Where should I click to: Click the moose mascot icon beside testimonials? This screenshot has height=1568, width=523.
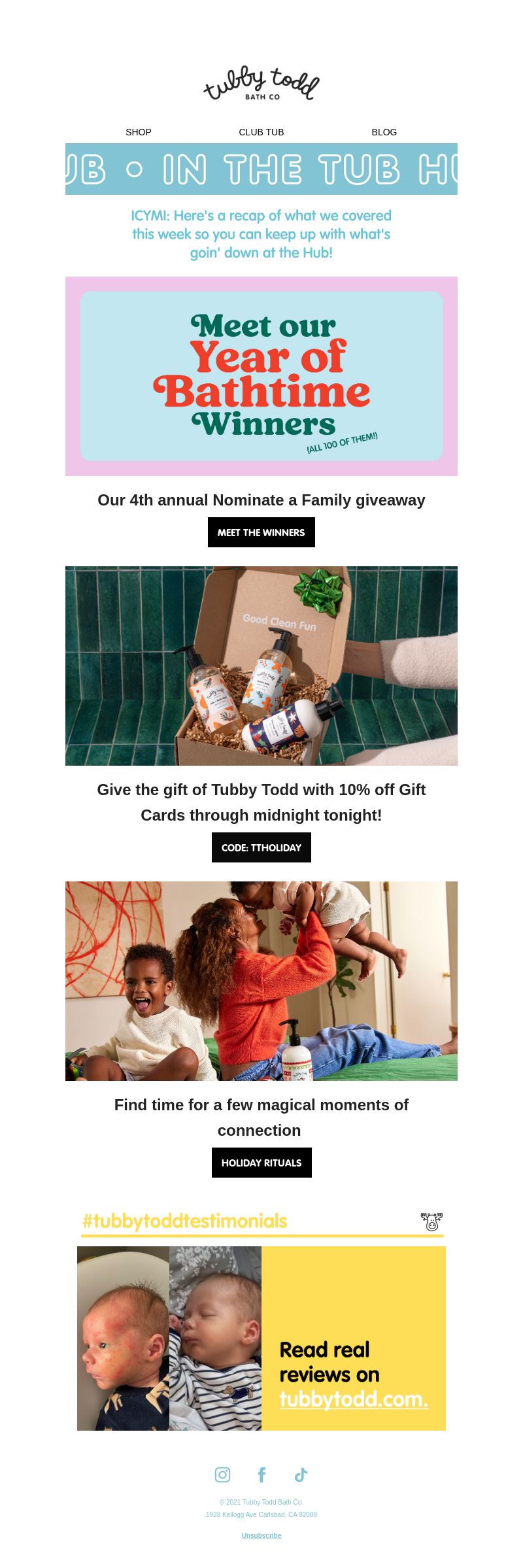click(431, 1221)
